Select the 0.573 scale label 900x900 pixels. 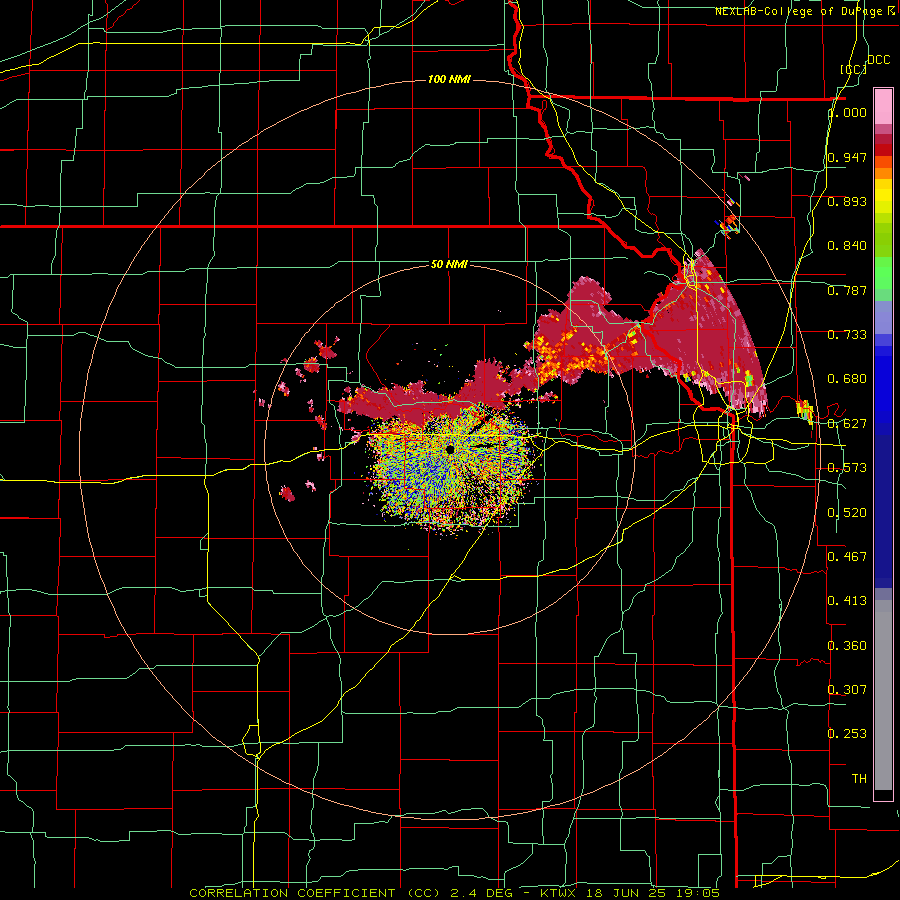847,468
